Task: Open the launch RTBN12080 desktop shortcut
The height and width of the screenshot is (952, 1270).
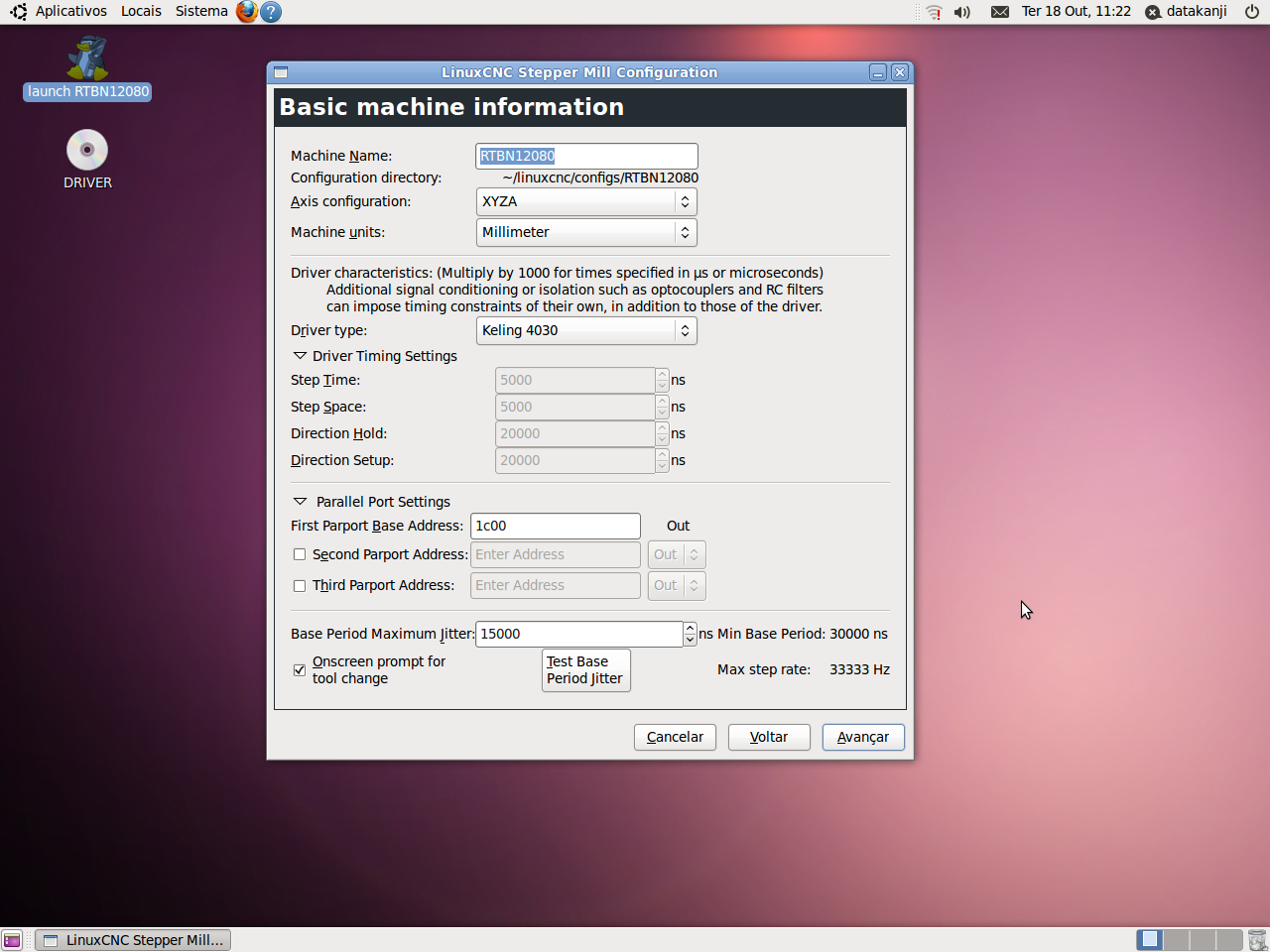Action: coord(87,68)
